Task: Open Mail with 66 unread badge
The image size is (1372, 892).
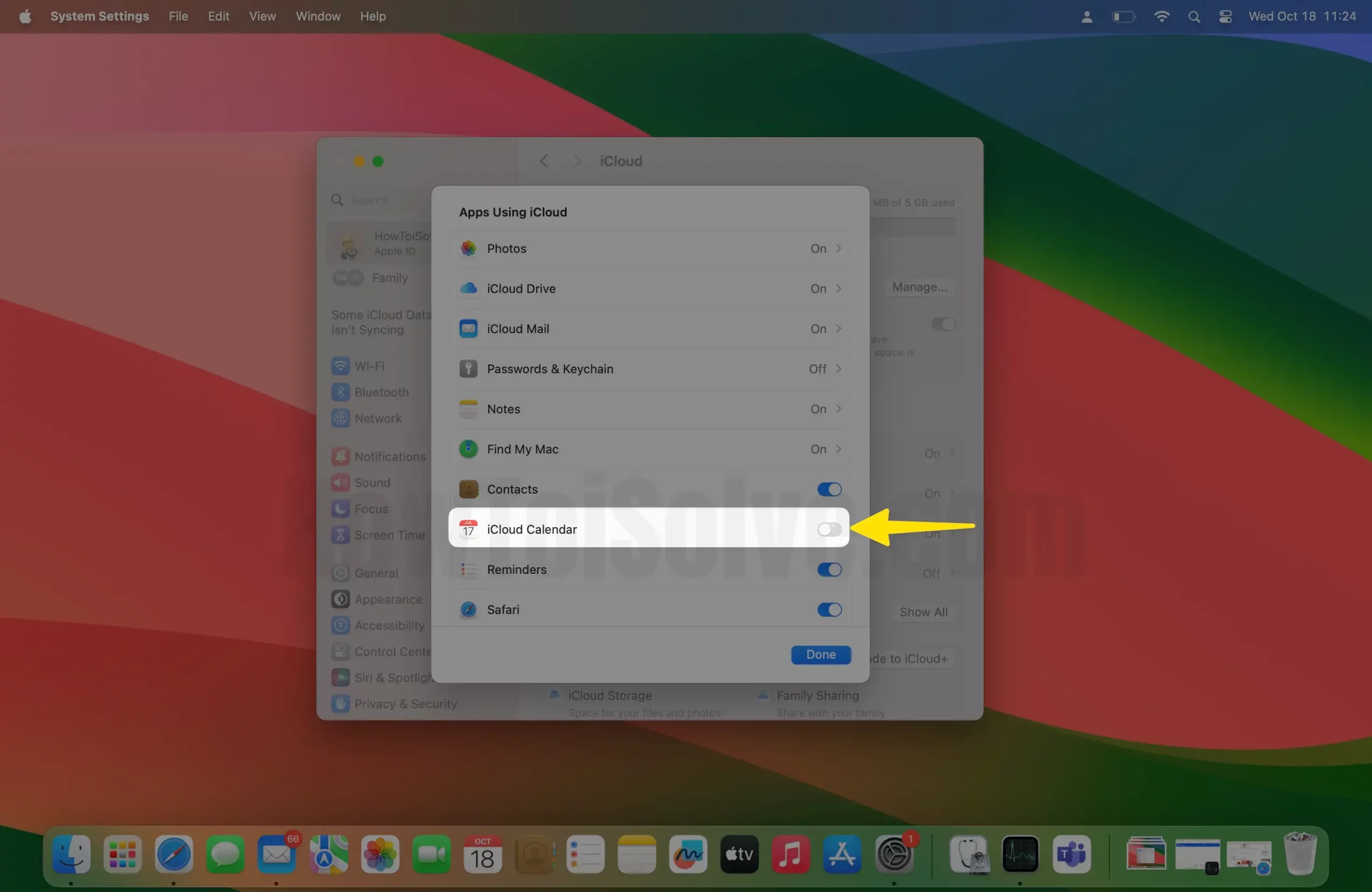Action: point(277,854)
